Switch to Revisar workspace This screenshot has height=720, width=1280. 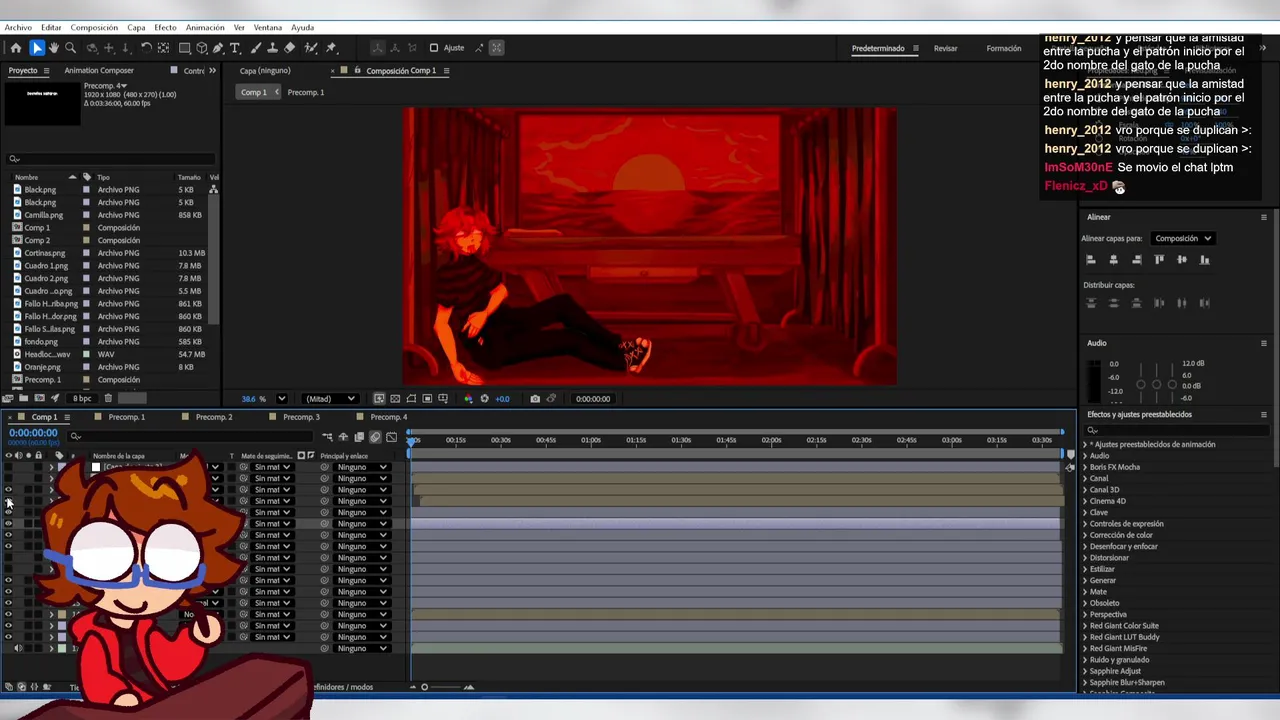(945, 48)
